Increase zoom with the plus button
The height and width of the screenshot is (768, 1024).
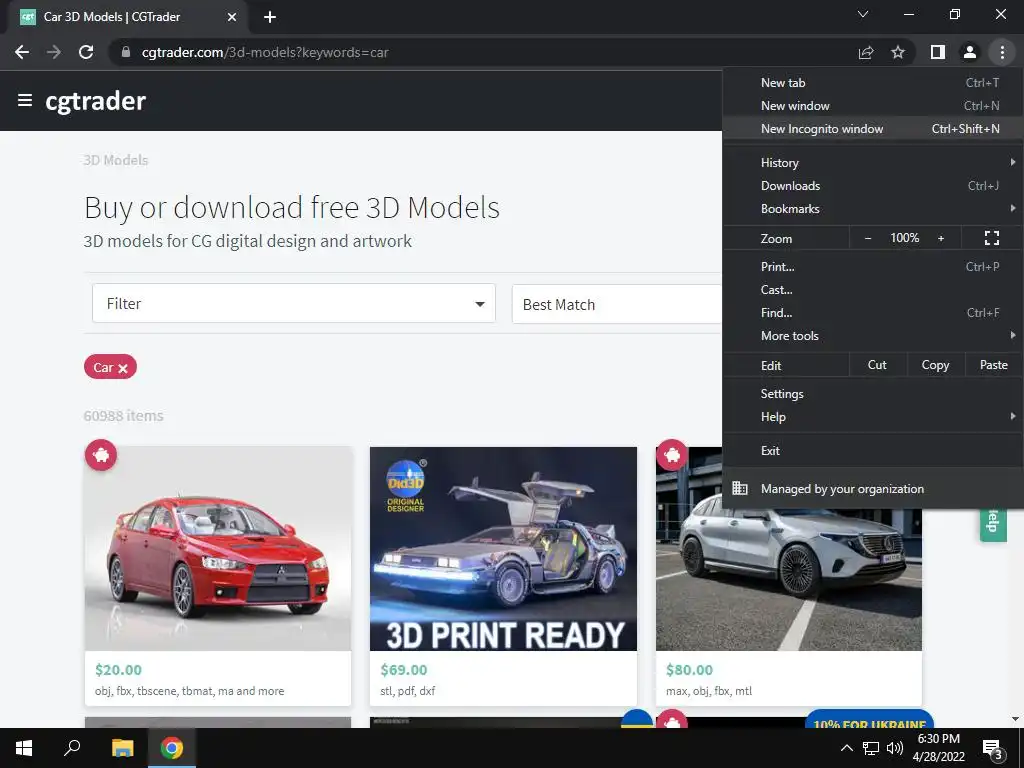coord(941,238)
